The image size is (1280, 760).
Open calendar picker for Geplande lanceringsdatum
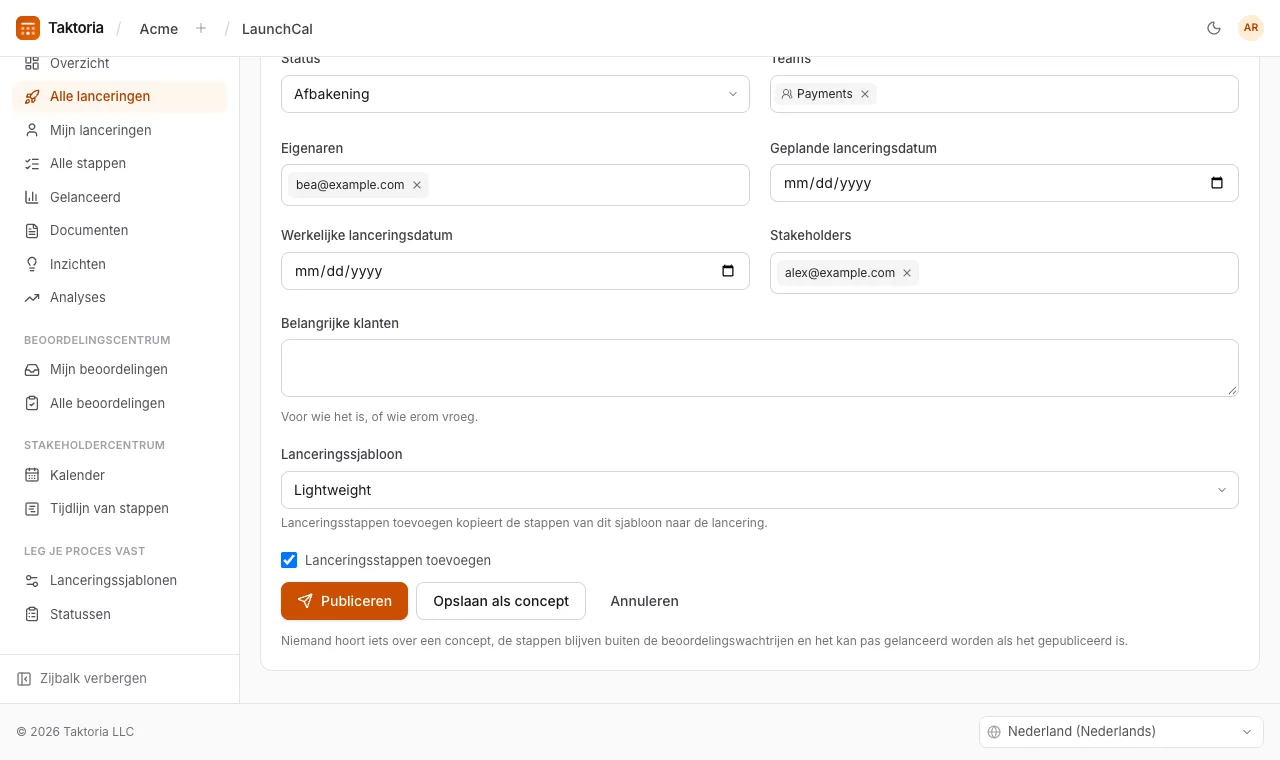[1217, 183]
